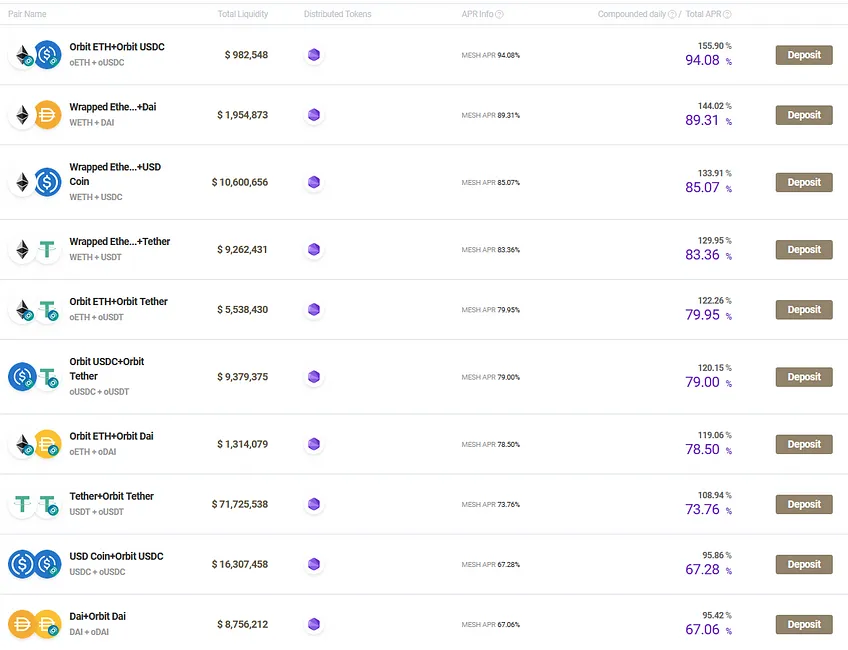The image size is (848, 650).
Task: Open the Orbit USDC+Orbit Tether pair name
Action: [x=107, y=369]
